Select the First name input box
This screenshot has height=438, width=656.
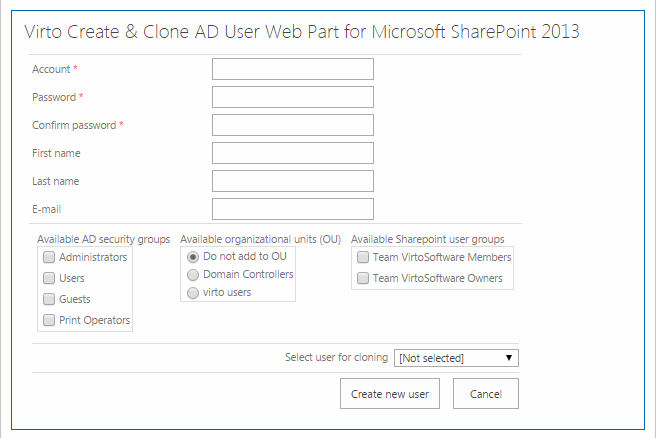click(x=292, y=153)
